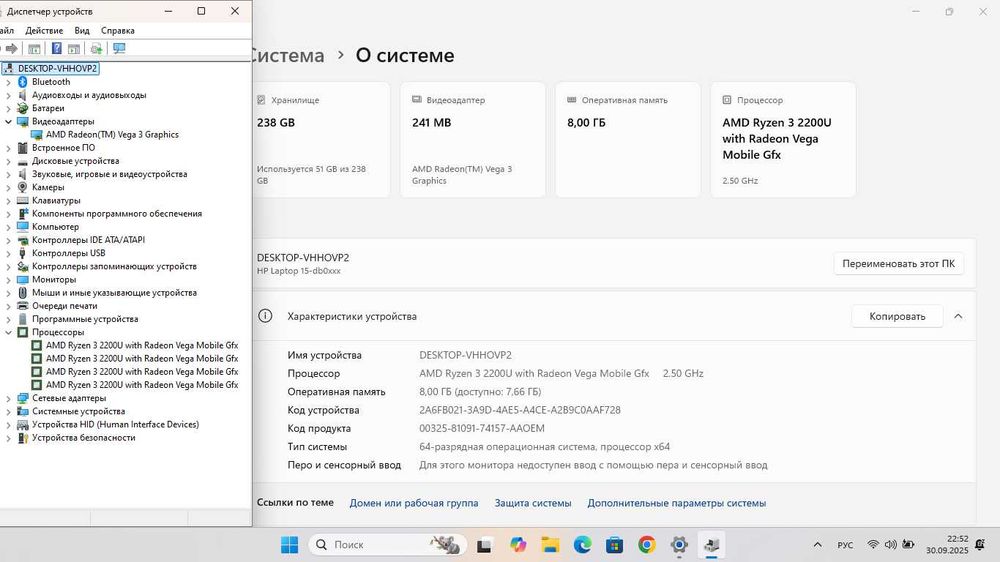Expand the Системные устройства node
Viewport: 1000px width, 562px height.
pos(8,411)
